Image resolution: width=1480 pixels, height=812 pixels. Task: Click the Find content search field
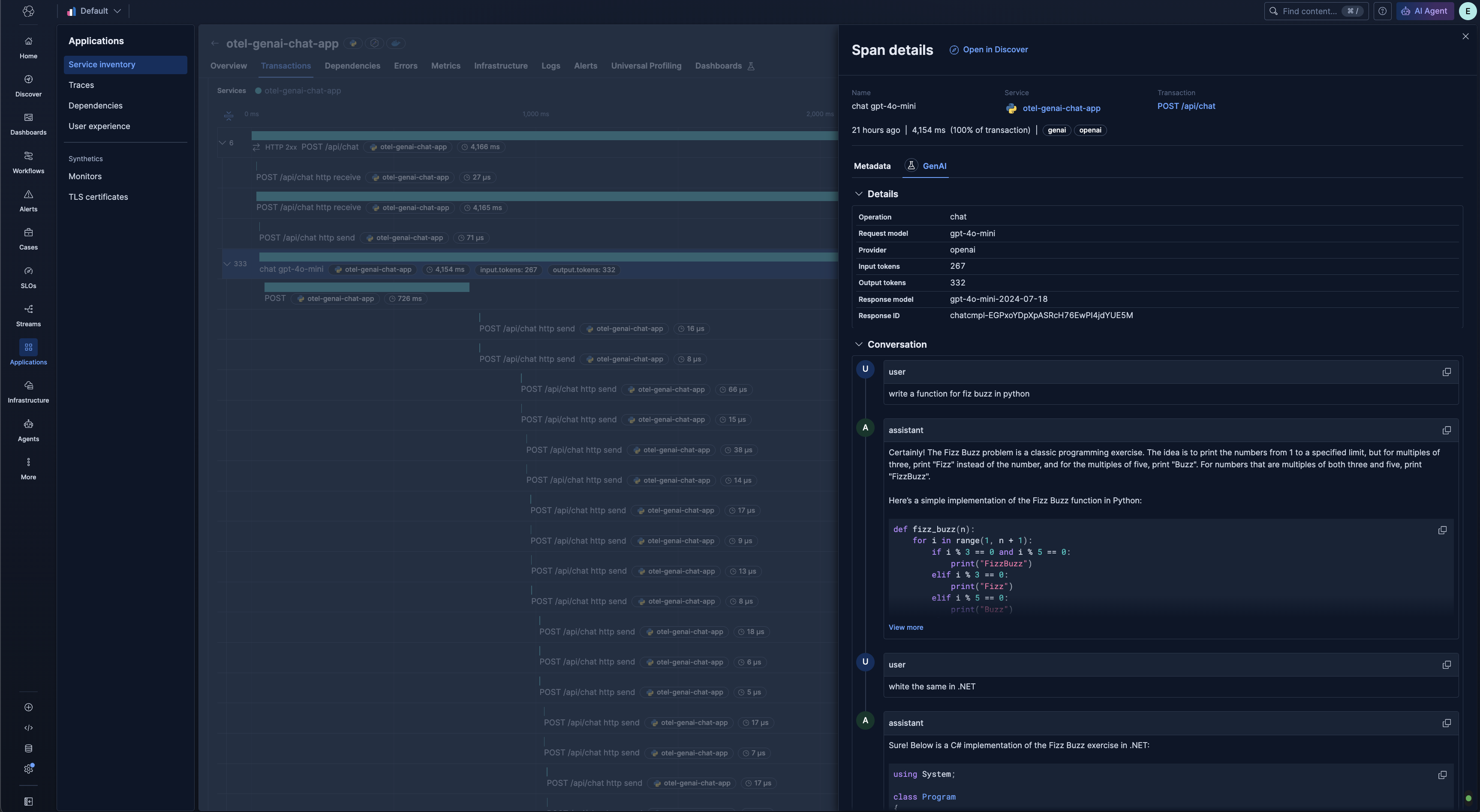click(1316, 11)
